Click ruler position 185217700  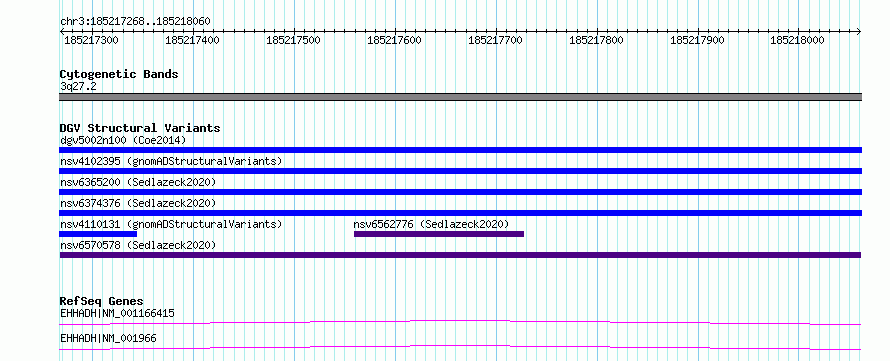click(495, 40)
